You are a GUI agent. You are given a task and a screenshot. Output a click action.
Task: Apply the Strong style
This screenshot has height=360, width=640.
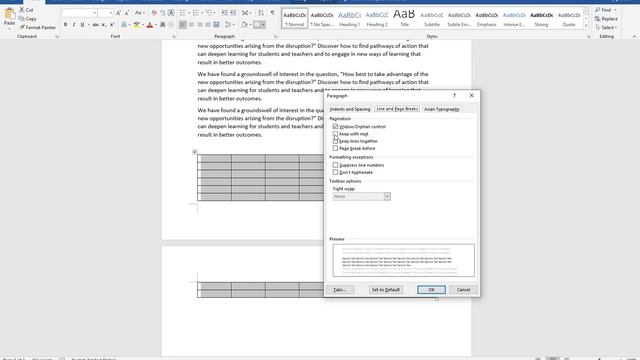(541, 18)
